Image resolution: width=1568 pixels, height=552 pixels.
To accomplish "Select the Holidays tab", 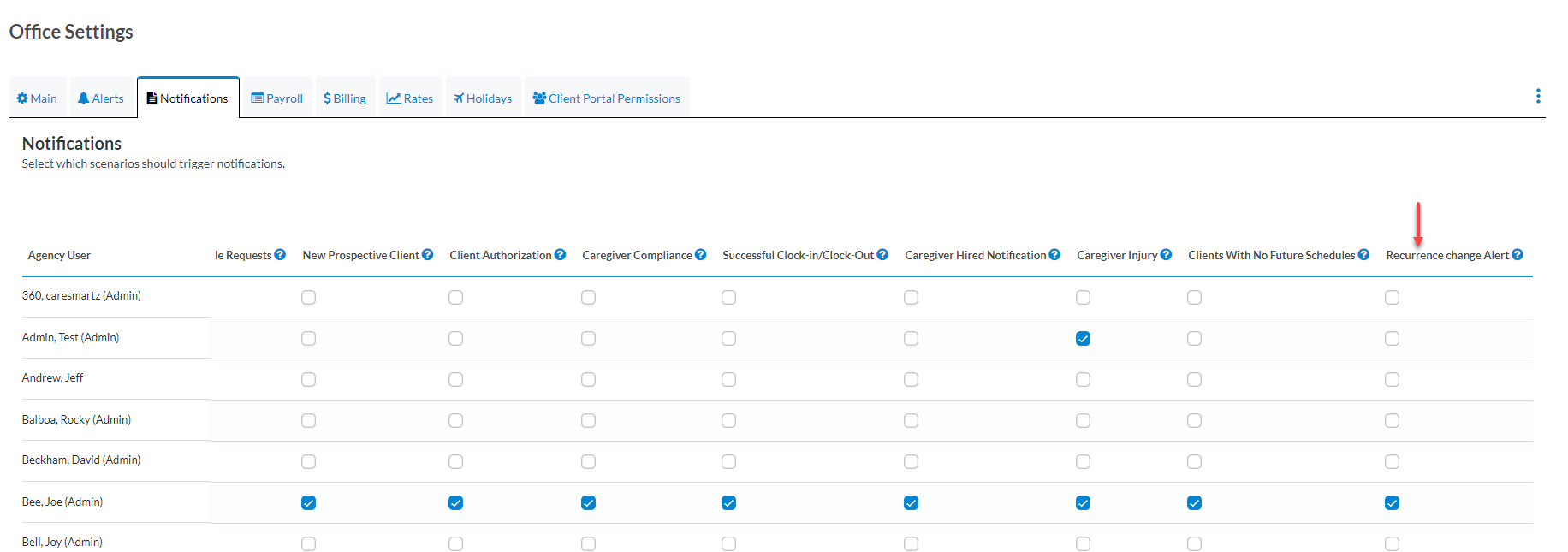I will 483,98.
